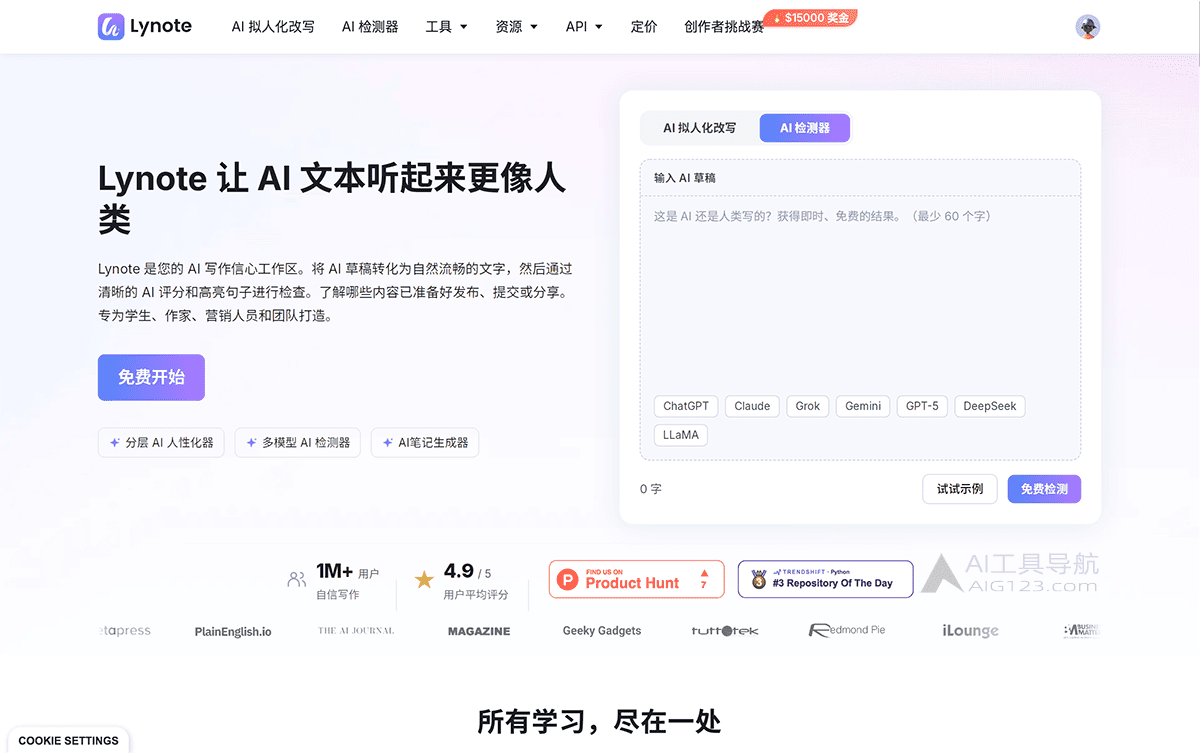
Task: Open the 多模型 AI 检测器 feature link
Action: [x=299, y=442]
